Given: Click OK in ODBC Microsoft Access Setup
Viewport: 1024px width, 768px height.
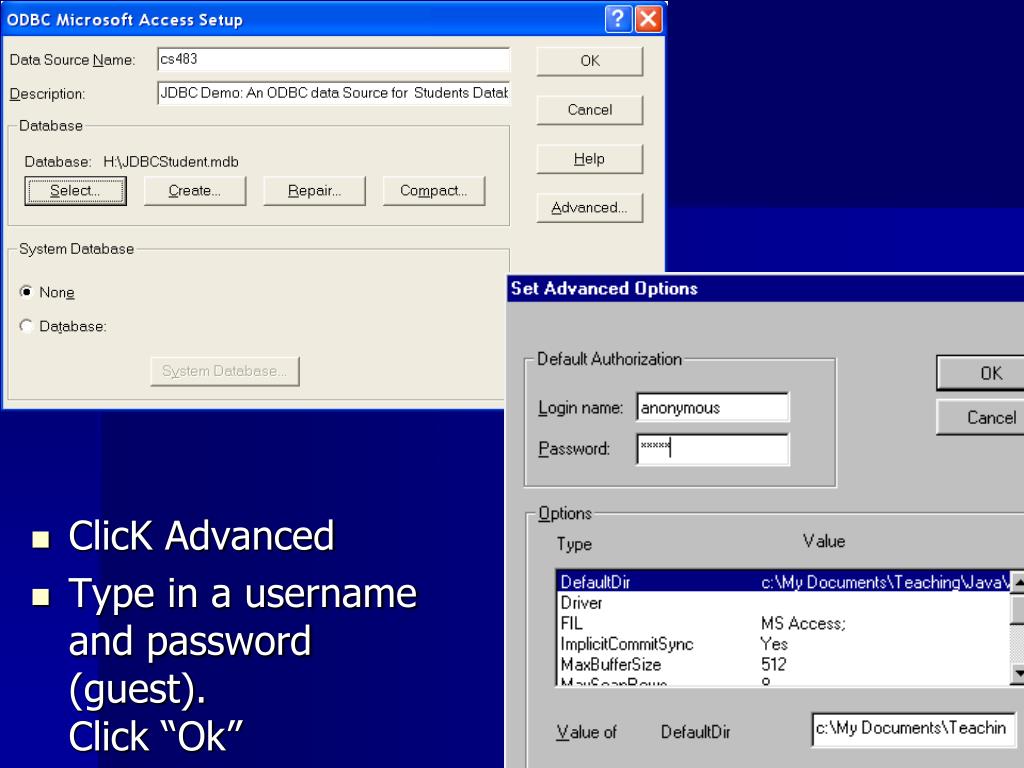Looking at the screenshot, I should pos(590,61).
